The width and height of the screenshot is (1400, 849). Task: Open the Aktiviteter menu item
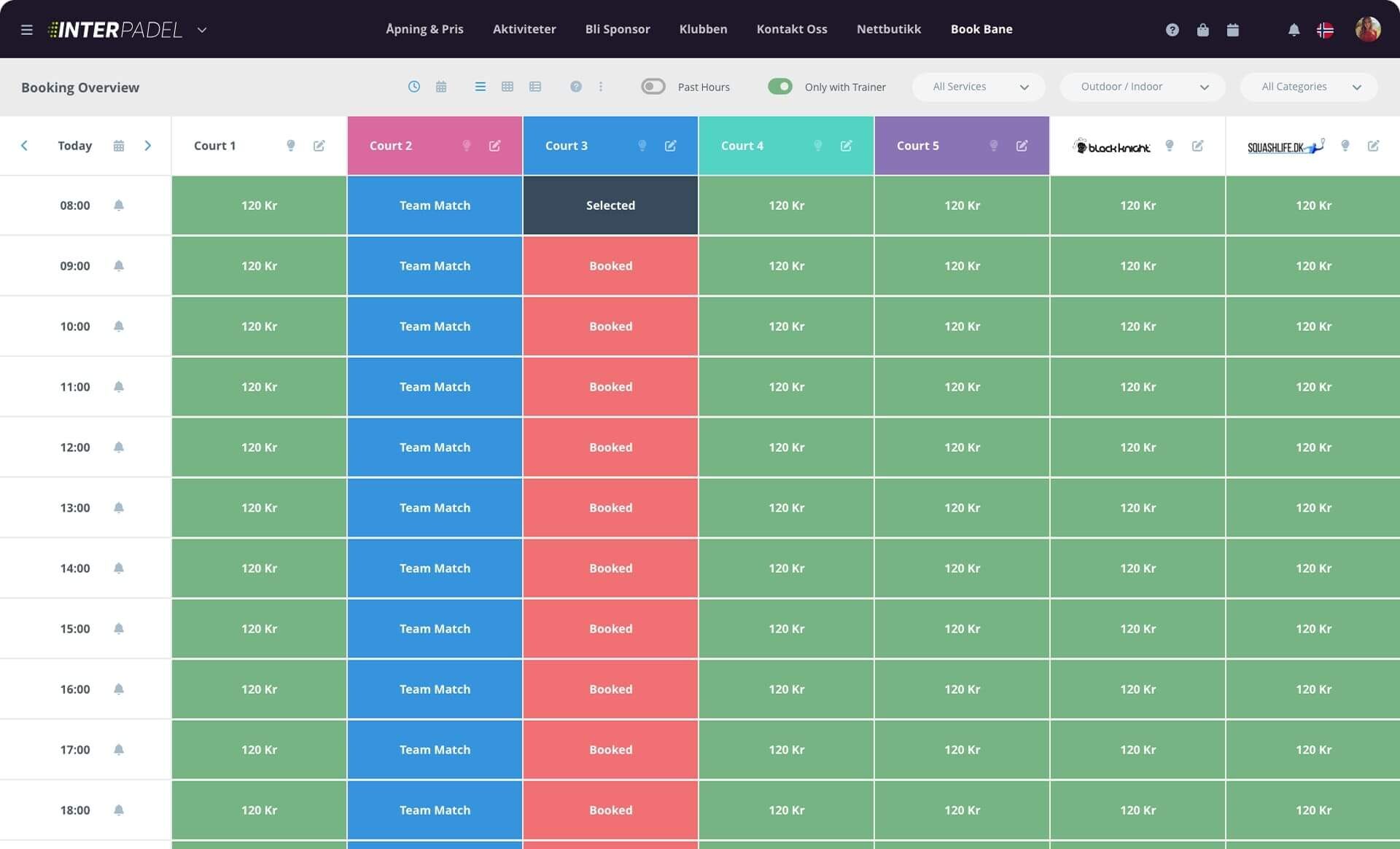tap(524, 29)
